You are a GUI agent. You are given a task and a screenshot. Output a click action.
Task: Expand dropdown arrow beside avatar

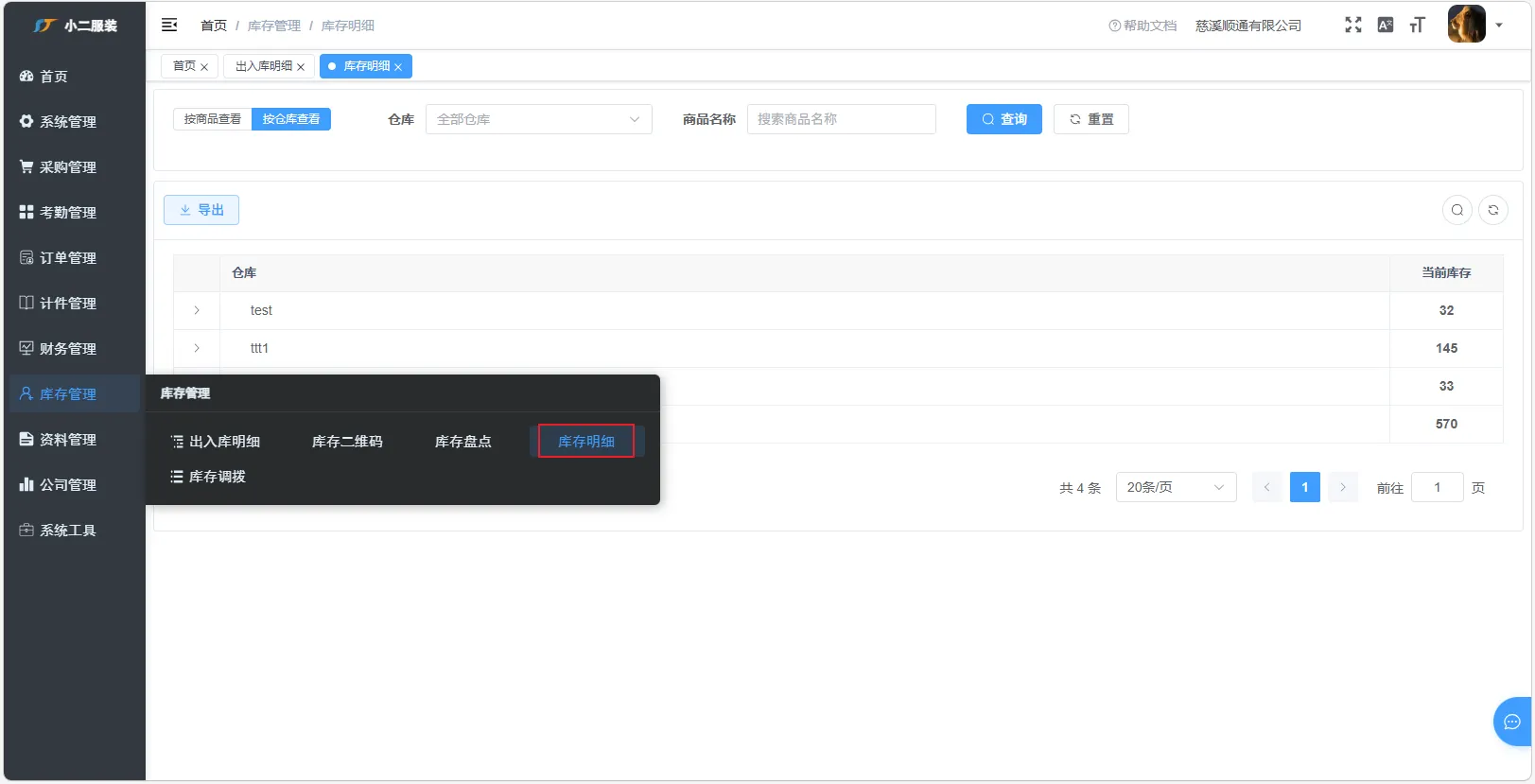(1499, 26)
